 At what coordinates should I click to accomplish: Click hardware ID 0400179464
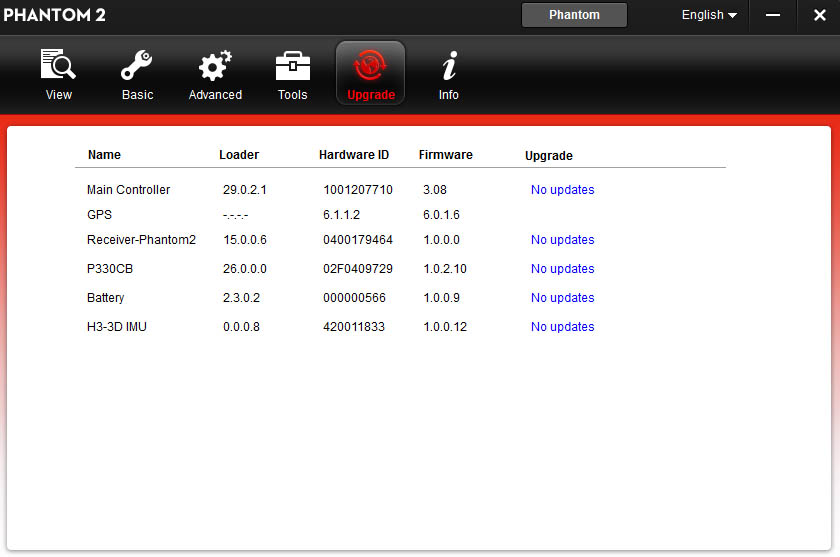click(x=358, y=239)
